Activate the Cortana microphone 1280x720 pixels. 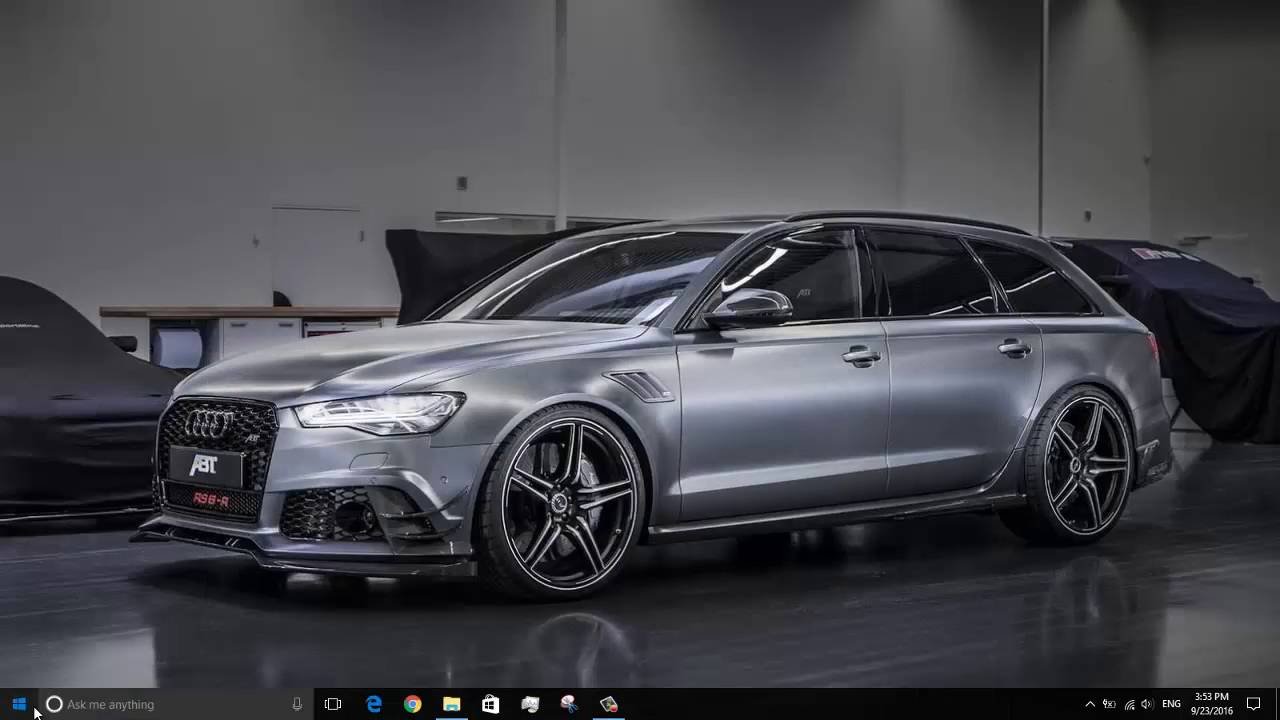pos(297,704)
